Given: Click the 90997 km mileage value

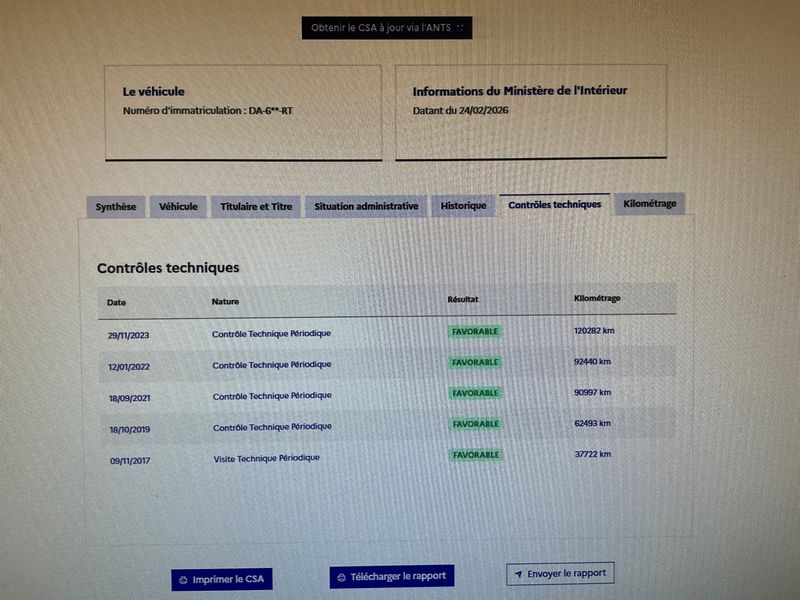Looking at the screenshot, I should point(592,392).
